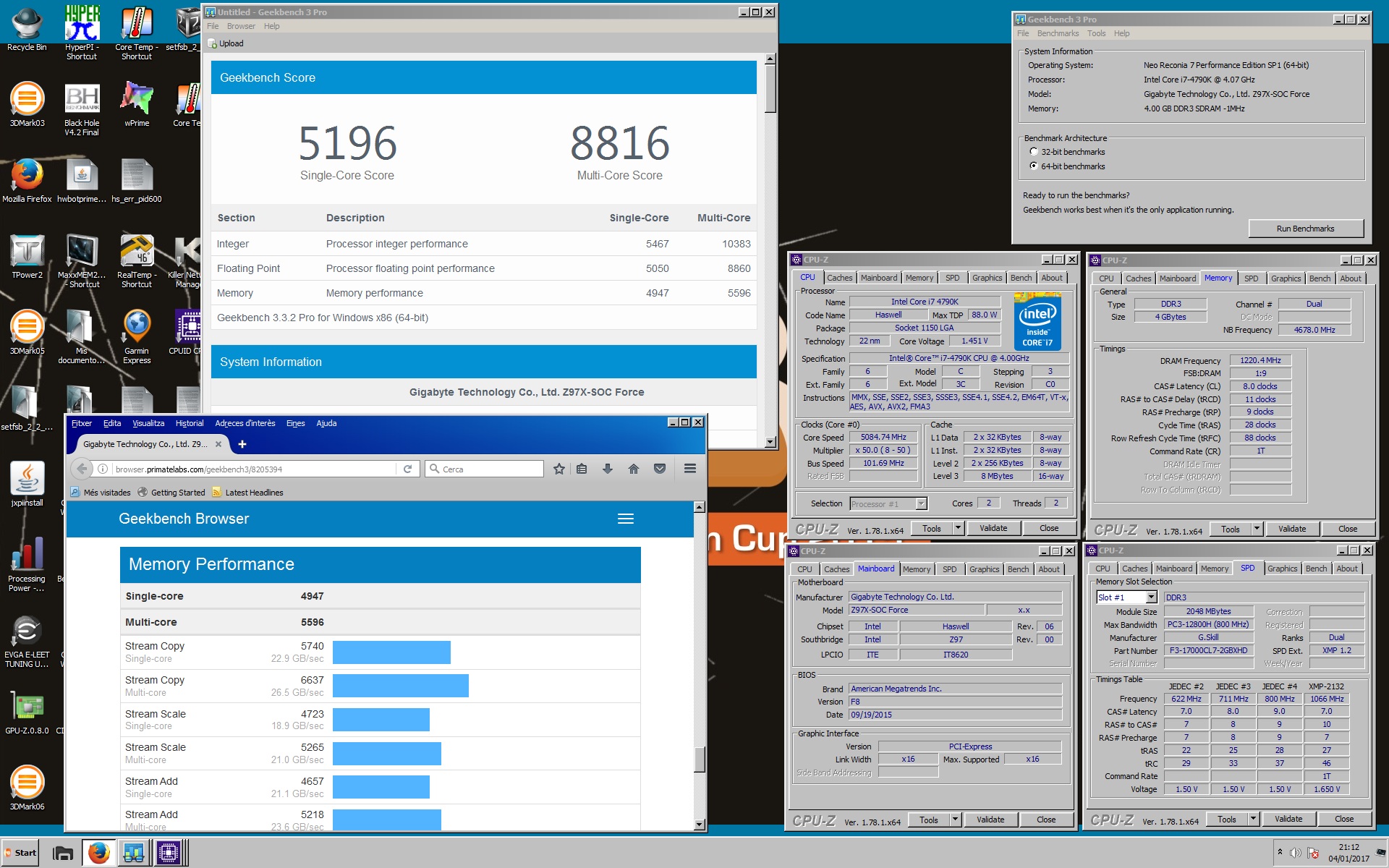
Task: Open Tools dropdown arrow in CPU-Z Memory window
Action: coord(1257,529)
